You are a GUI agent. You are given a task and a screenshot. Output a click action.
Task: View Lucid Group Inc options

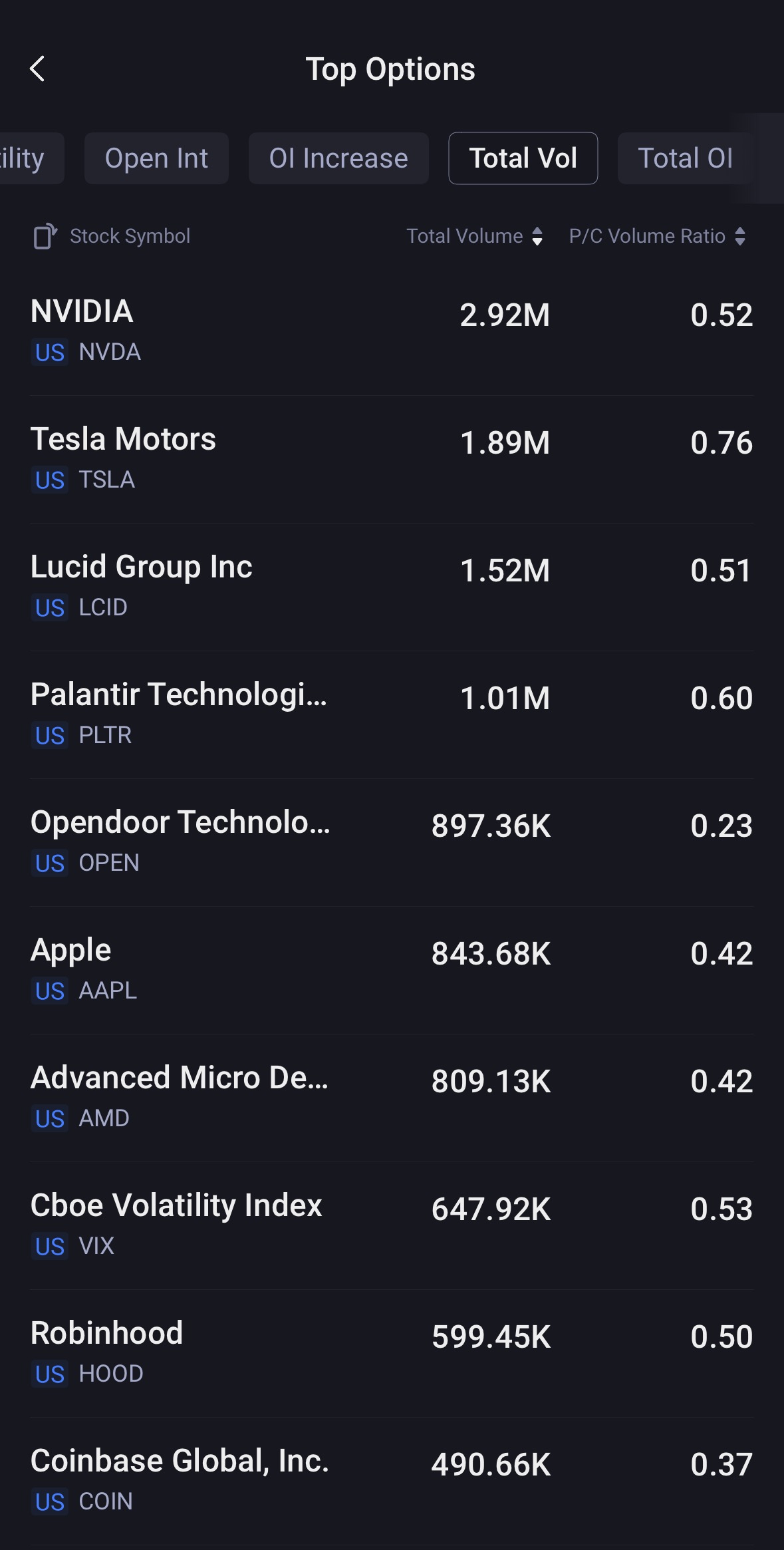coord(392,586)
